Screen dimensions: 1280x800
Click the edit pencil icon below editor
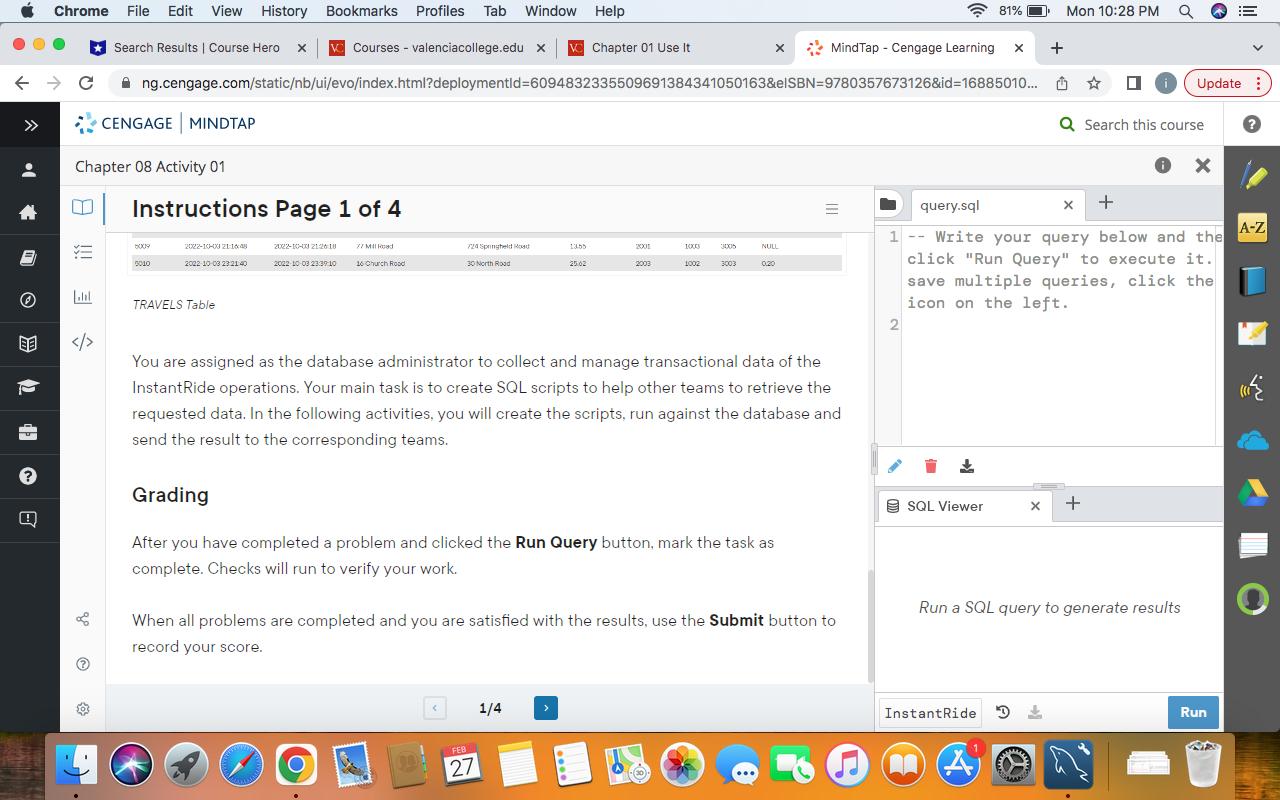click(x=895, y=466)
